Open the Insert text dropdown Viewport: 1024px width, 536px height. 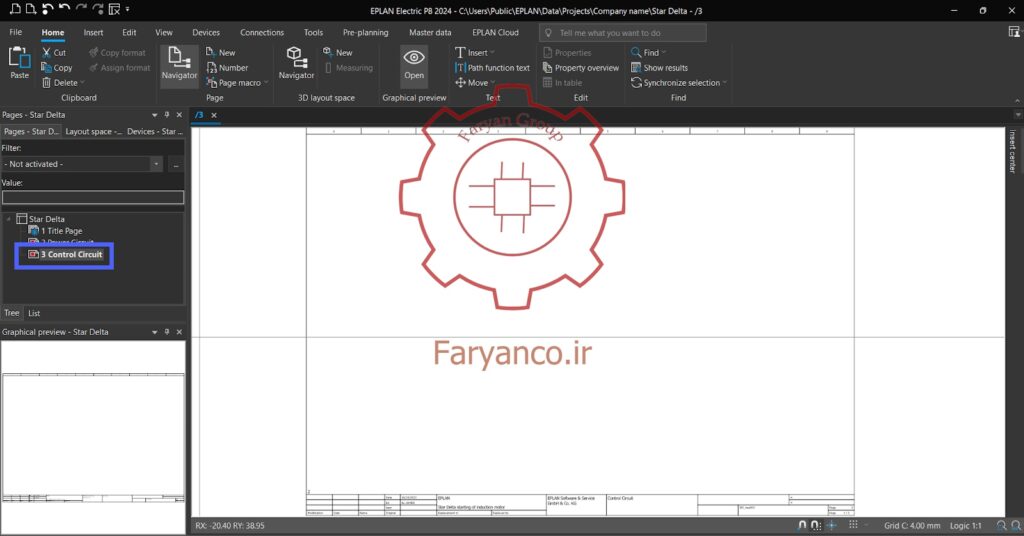[492, 52]
